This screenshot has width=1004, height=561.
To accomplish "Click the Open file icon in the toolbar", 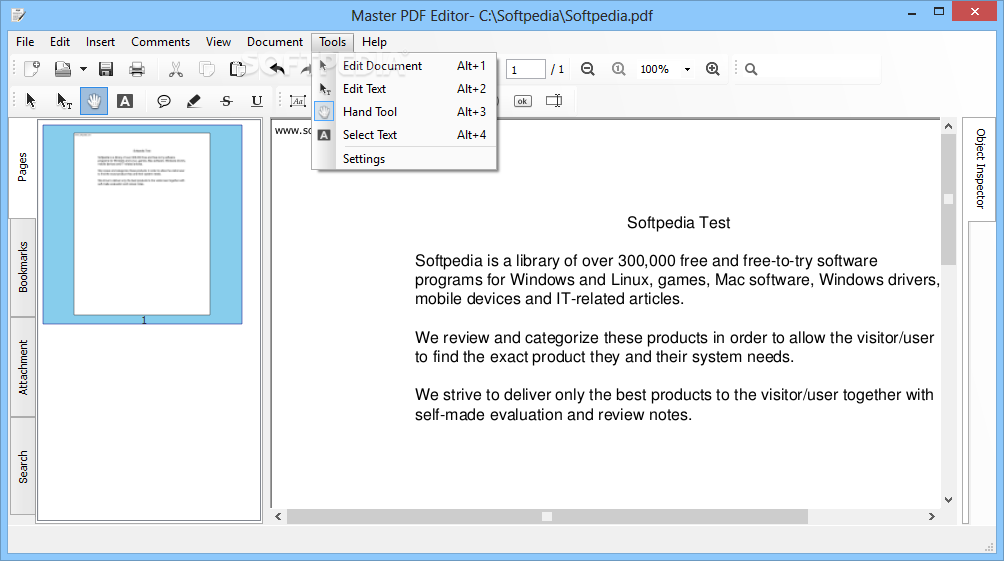I will click(x=62, y=69).
